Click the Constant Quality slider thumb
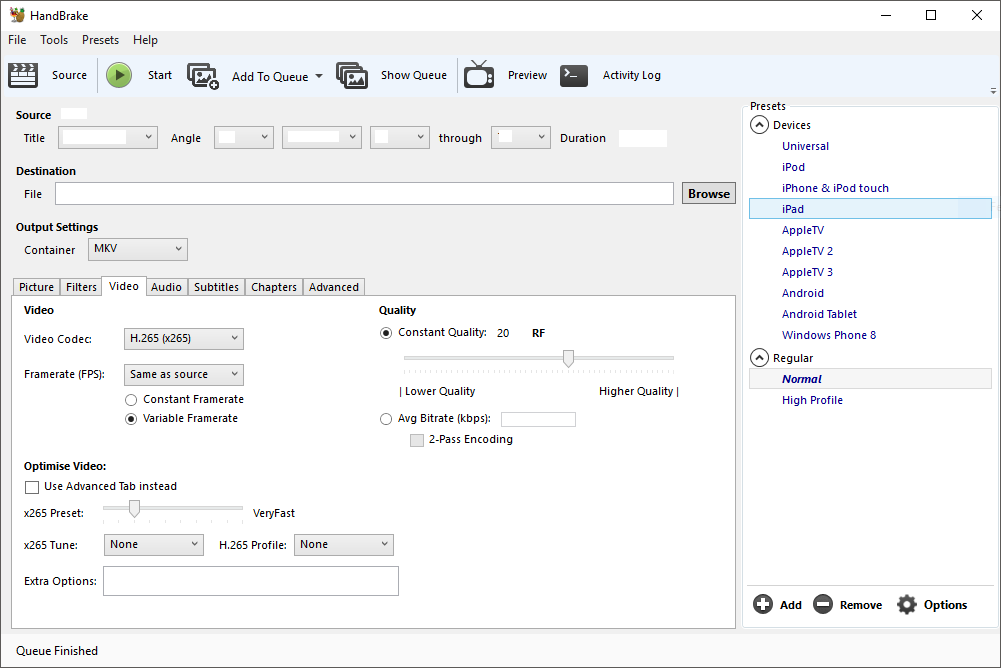The image size is (1001, 668). pyautogui.click(x=568, y=358)
